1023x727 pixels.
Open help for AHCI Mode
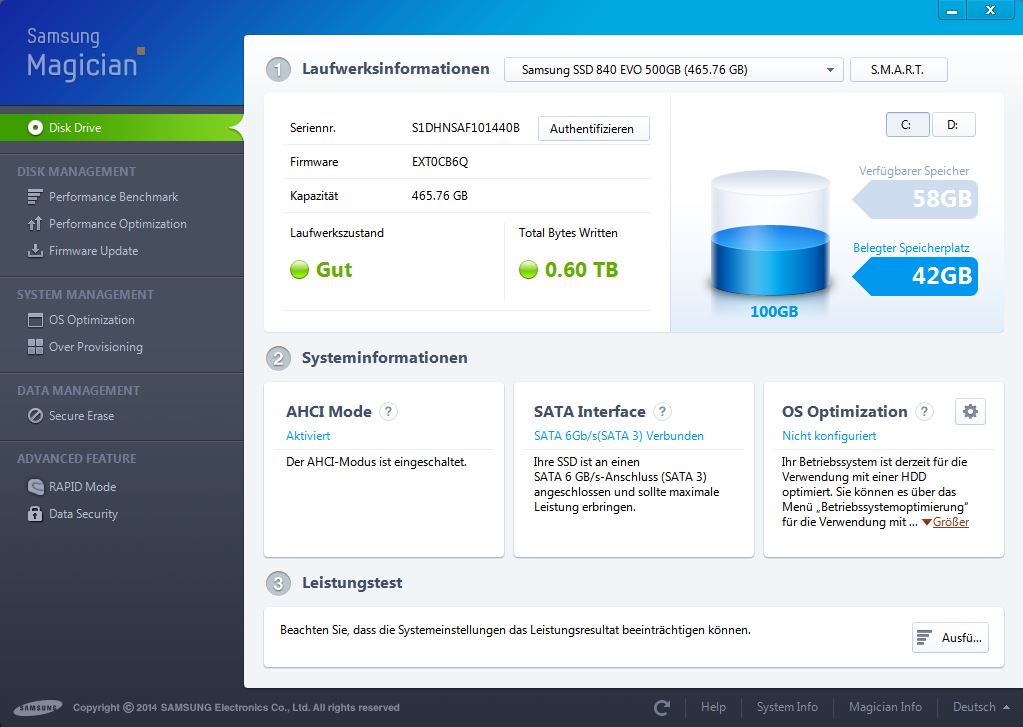click(x=388, y=411)
